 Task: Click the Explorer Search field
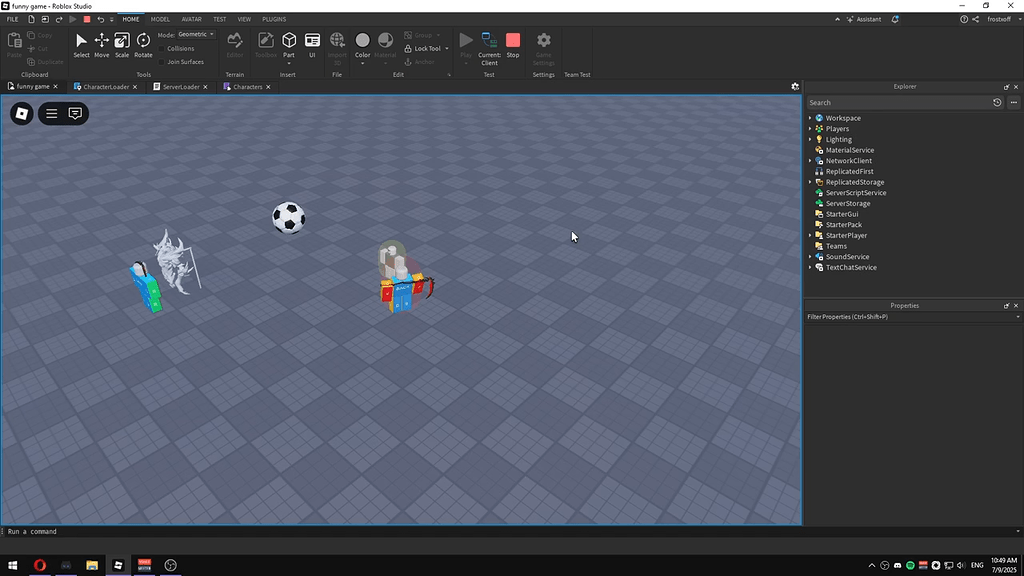tap(890, 102)
